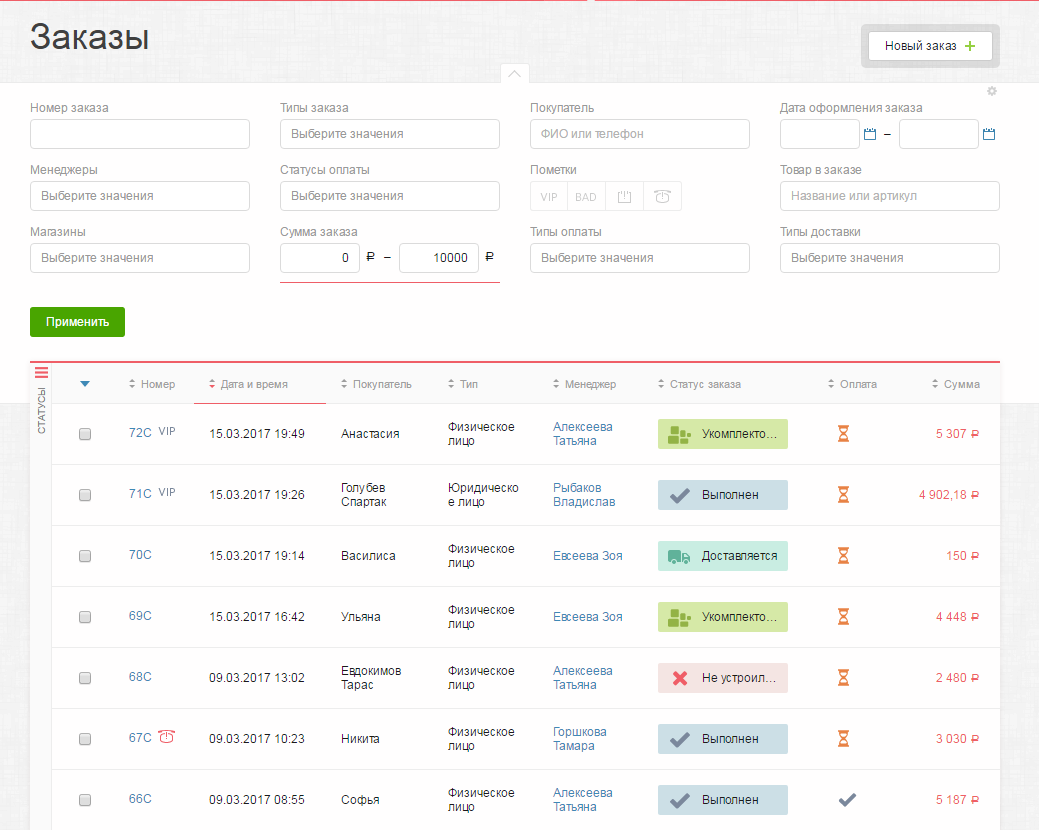Check the checkbox for order 70C
The width and height of the screenshot is (1039, 830).
[x=85, y=556]
